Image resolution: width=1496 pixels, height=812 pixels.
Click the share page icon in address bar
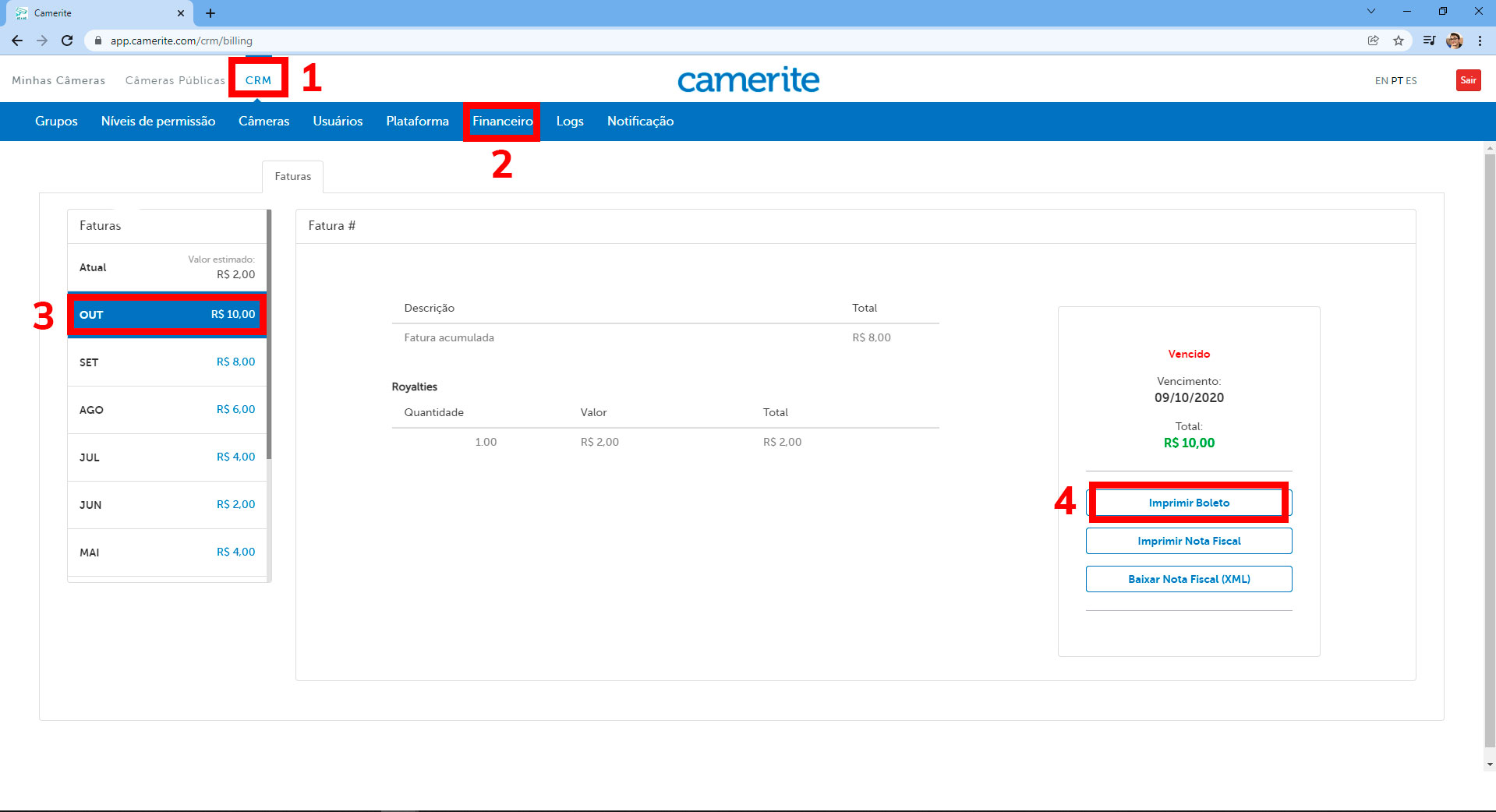[1374, 41]
